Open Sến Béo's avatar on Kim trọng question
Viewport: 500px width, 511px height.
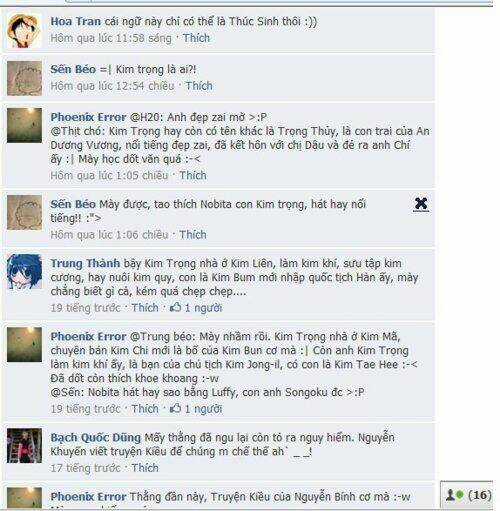(x=25, y=78)
